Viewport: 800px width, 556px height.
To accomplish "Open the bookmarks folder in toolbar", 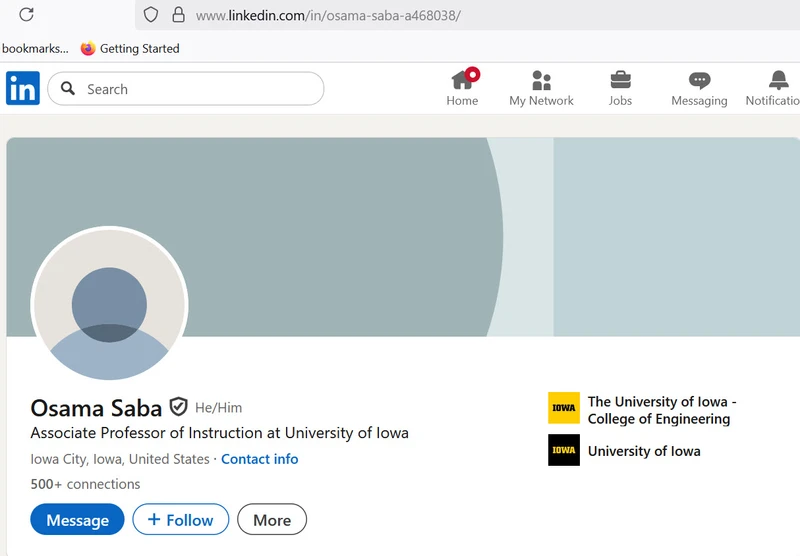I will (35, 48).
